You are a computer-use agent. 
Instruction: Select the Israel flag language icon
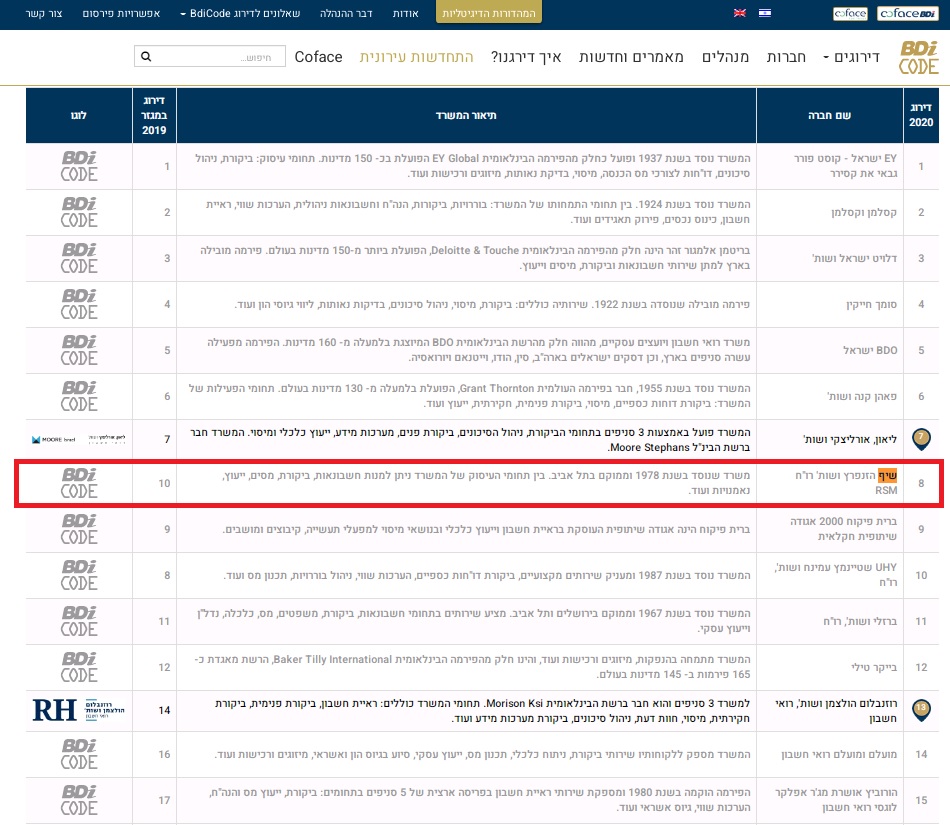(764, 13)
